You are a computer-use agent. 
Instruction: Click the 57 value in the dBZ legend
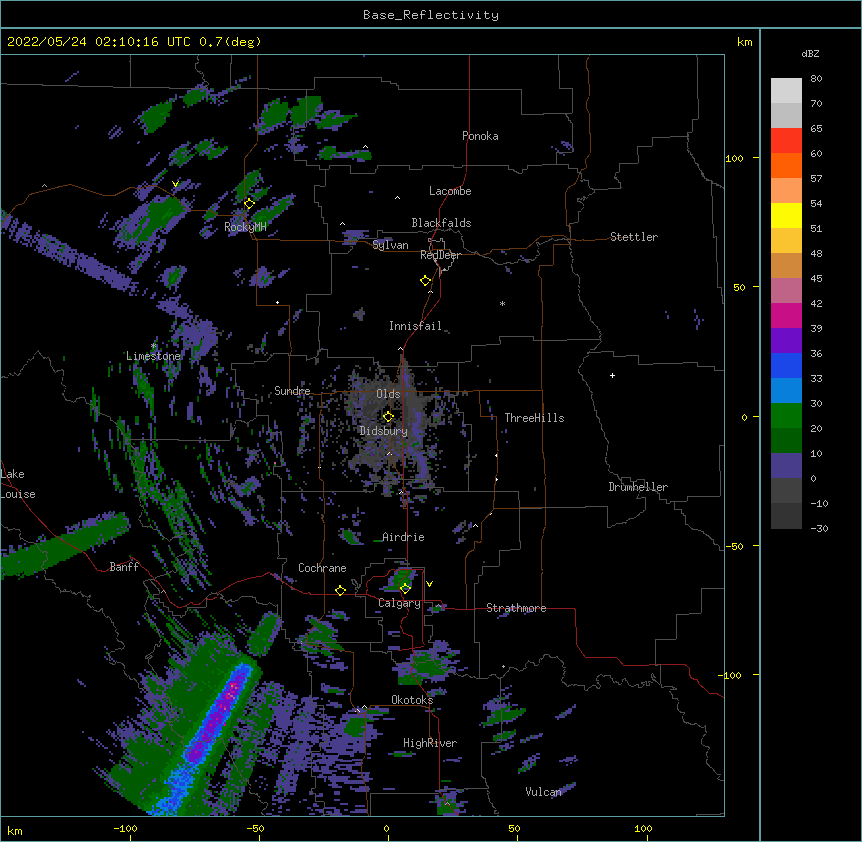[x=816, y=179]
